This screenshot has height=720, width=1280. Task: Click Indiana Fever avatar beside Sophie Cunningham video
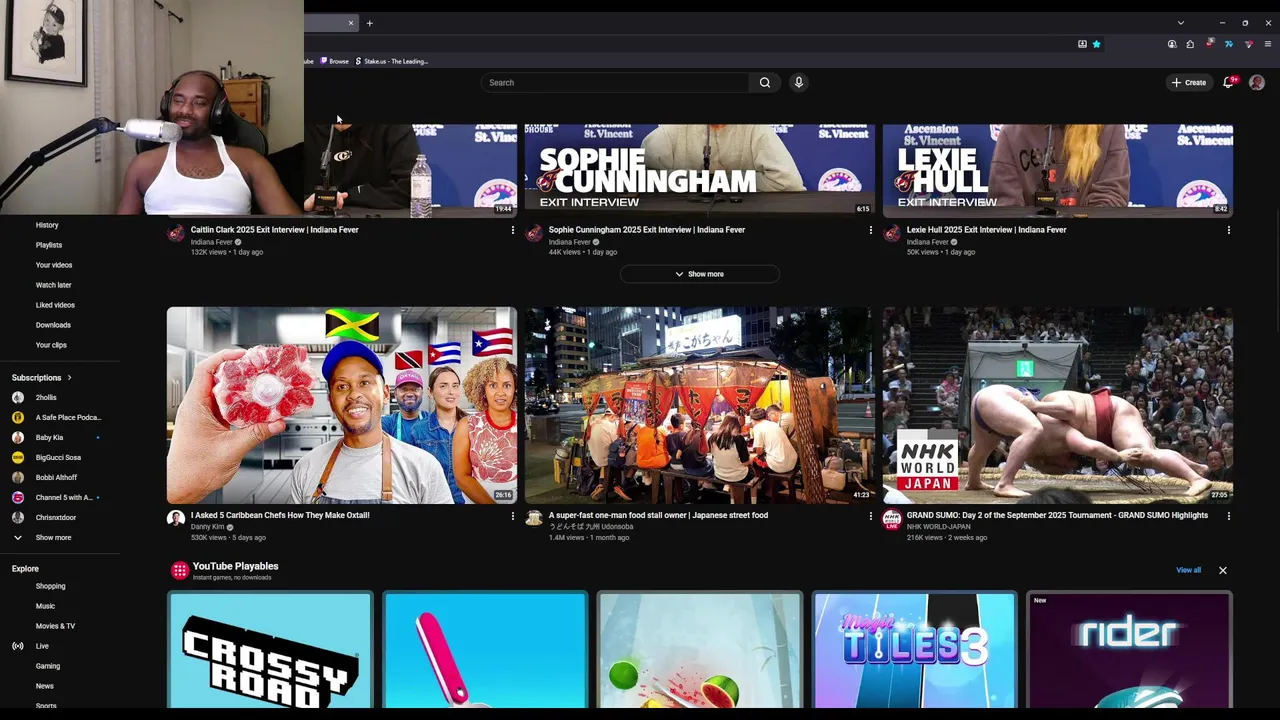[x=534, y=233]
